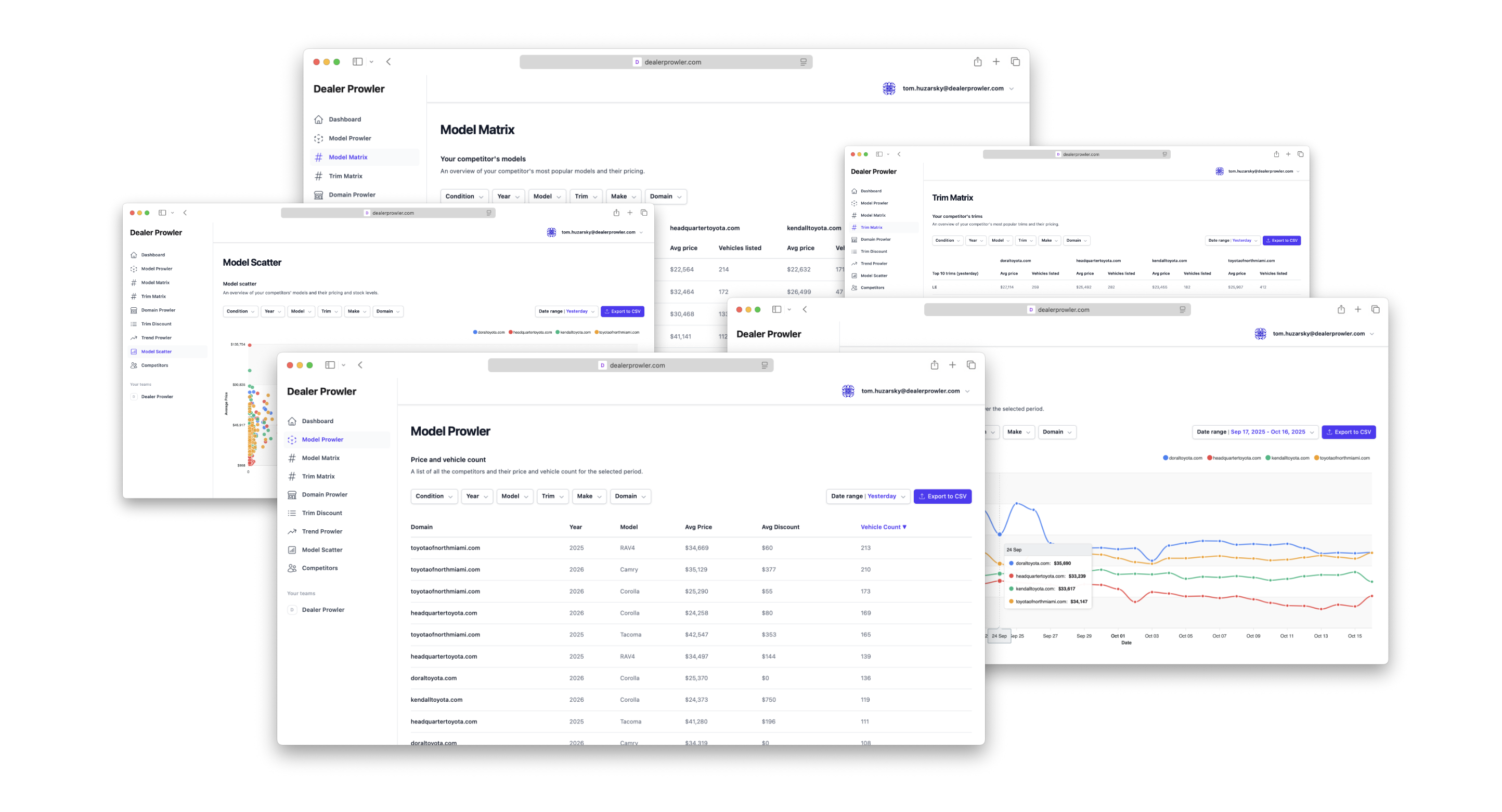Image resolution: width=1502 pixels, height=812 pixels.
Task: Toggle sidebar icon in Model Matrix browser window
Action: 357,62
